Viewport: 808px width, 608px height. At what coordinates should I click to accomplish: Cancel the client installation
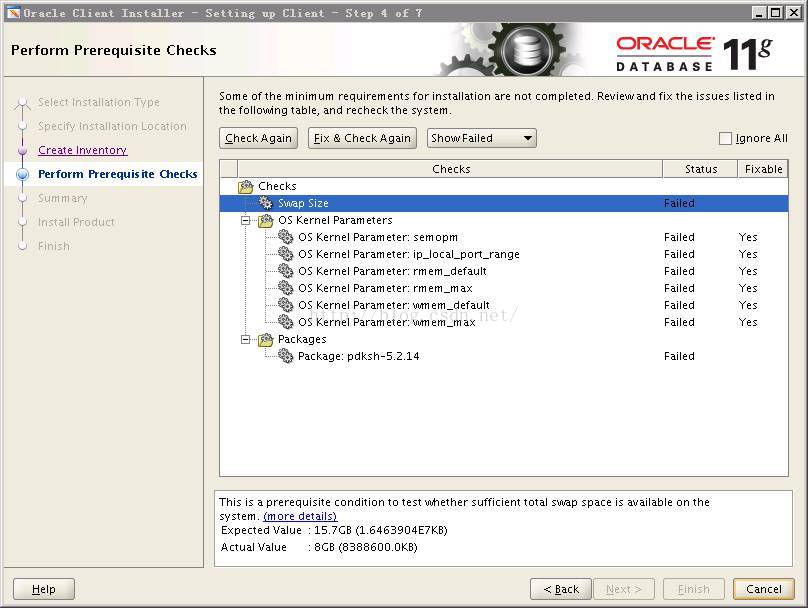764,589
